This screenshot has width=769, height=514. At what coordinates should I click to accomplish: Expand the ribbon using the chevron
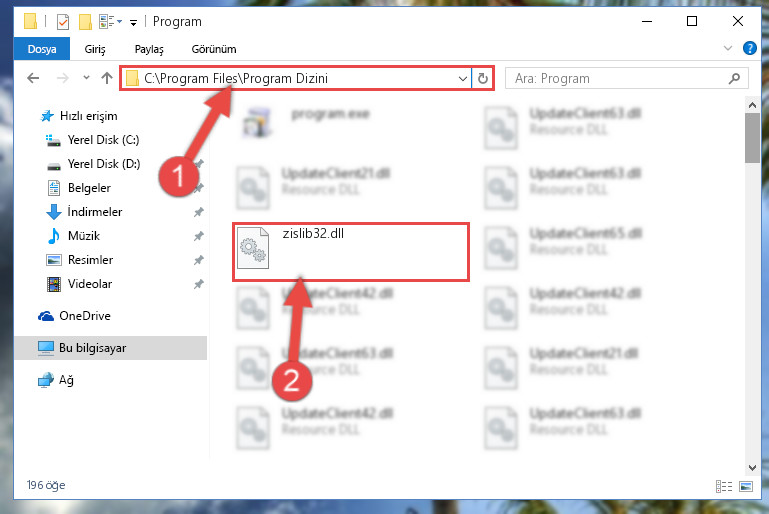[727, 48]
